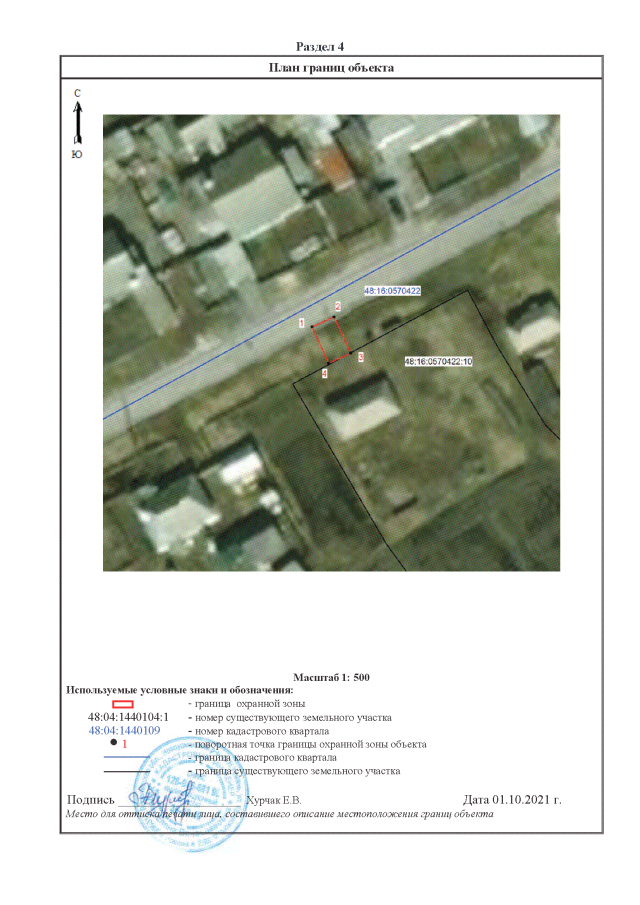Click the handwritten signature after Подпись
This screenshot has height=905, width=640.
click(160, 797)
